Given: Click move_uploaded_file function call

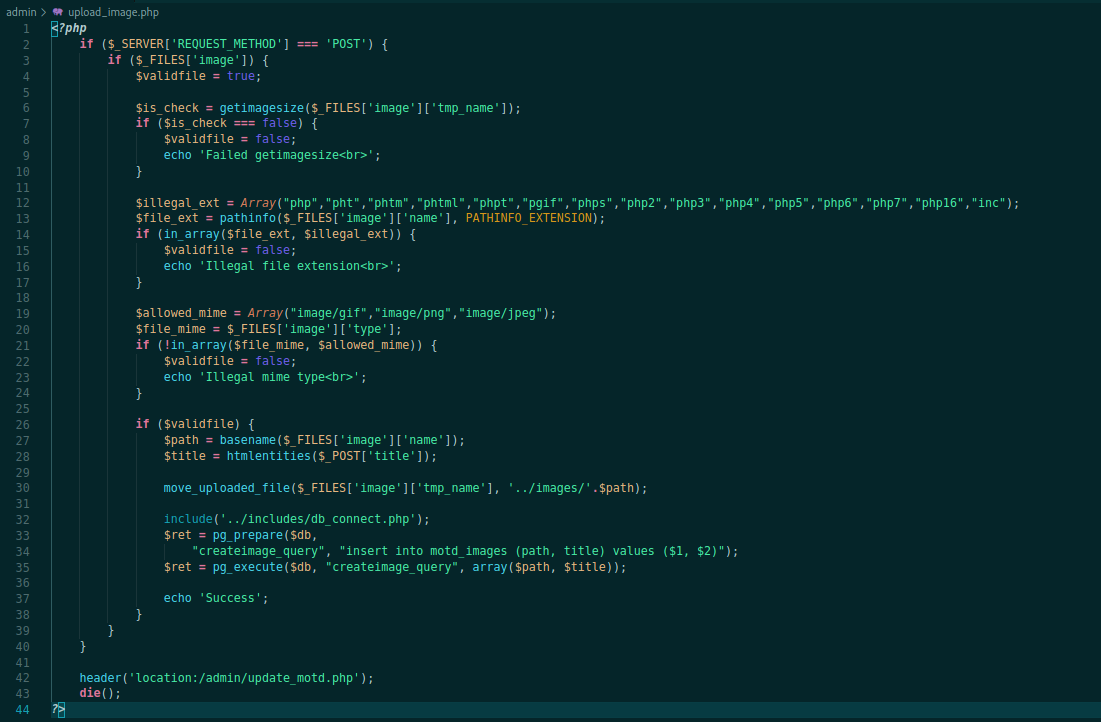Looking at the screenshot, I should coord(227,487).
